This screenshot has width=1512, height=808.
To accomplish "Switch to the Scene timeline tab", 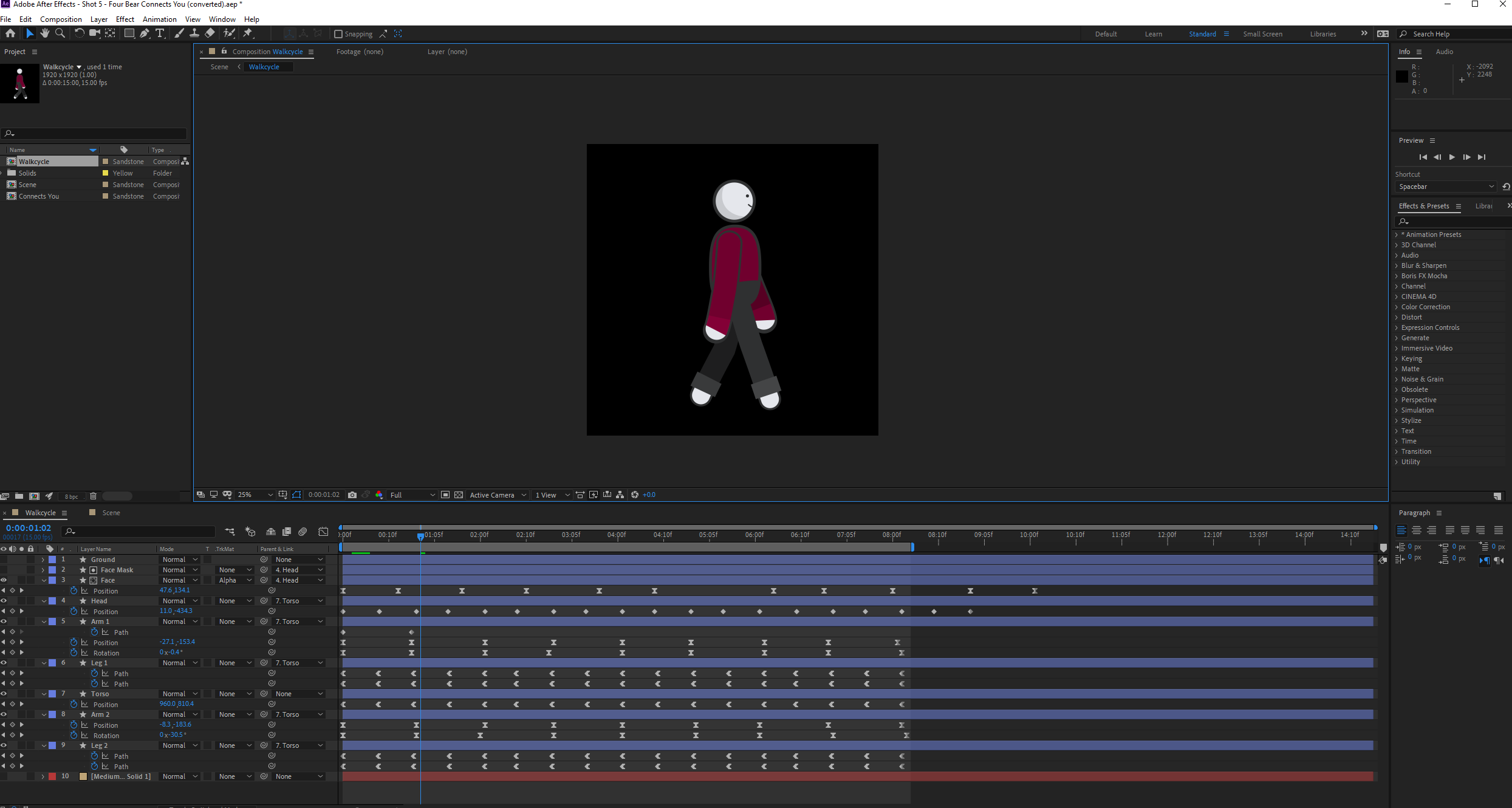I will pyautogui.click(x=111, y=513).
